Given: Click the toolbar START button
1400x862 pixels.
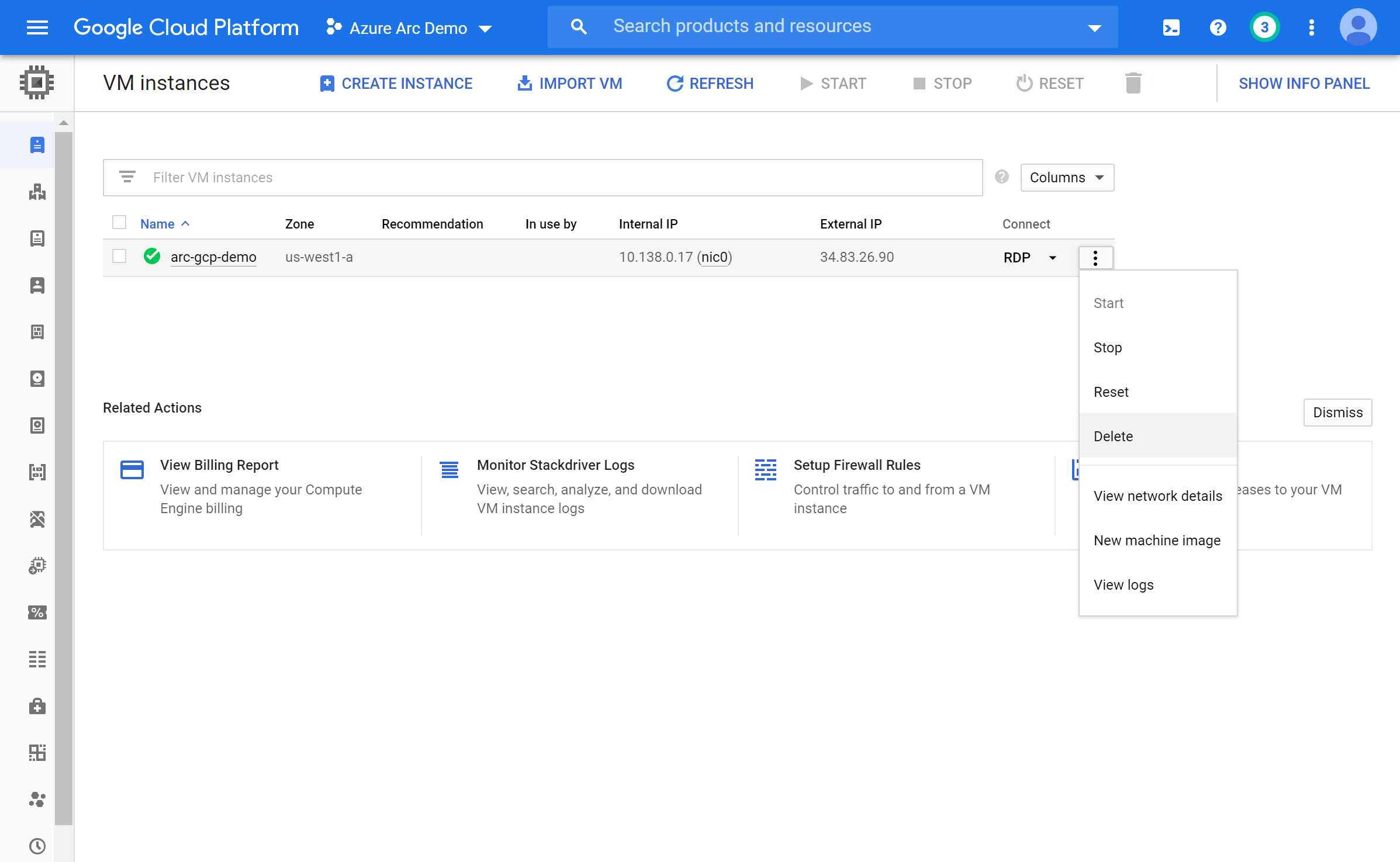Looking at the screenshot, I should [832, 84].
